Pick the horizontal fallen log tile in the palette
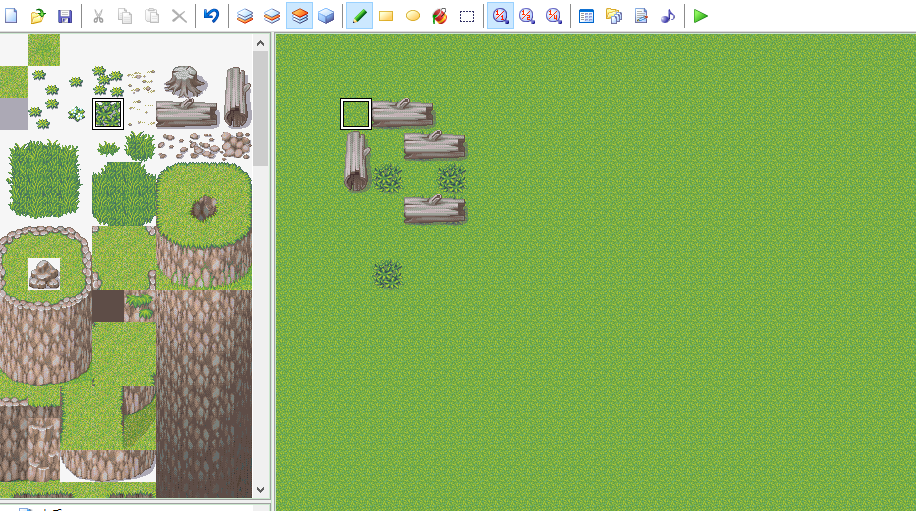The image size is (916, 511). (187, 113)
